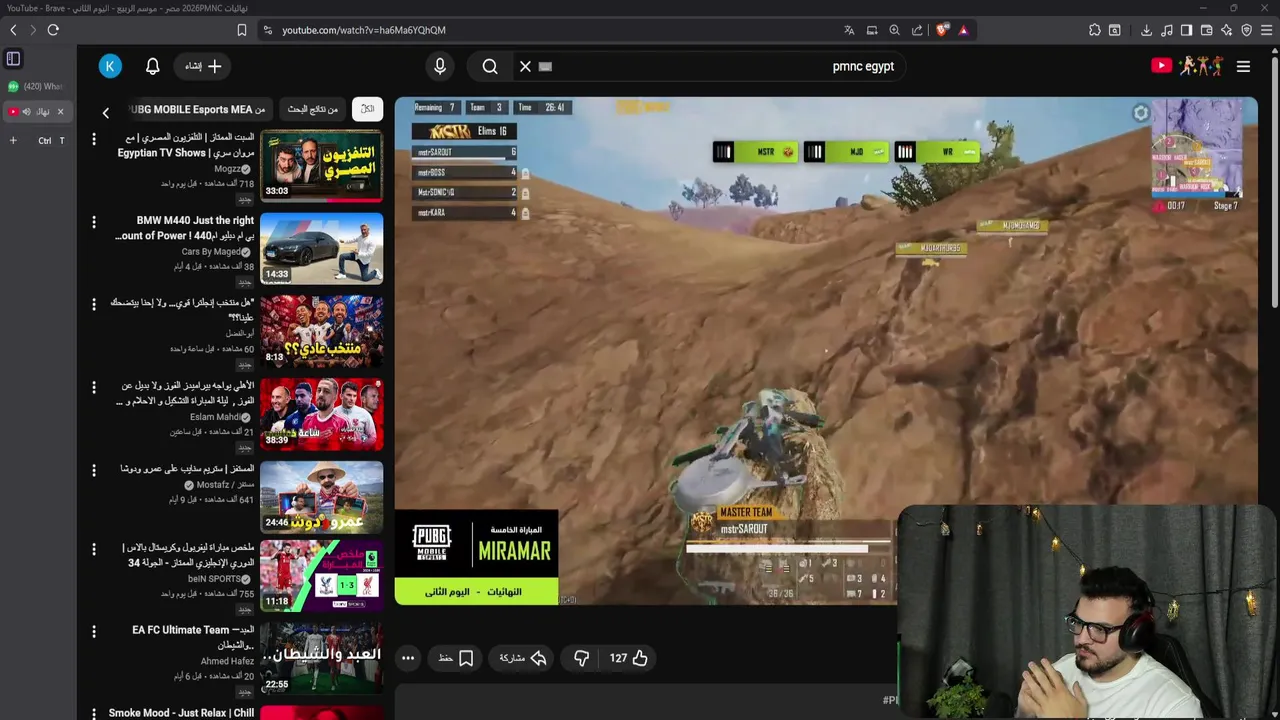
Task: Visit the Mogzz channel link
Action: click(227, 169)
